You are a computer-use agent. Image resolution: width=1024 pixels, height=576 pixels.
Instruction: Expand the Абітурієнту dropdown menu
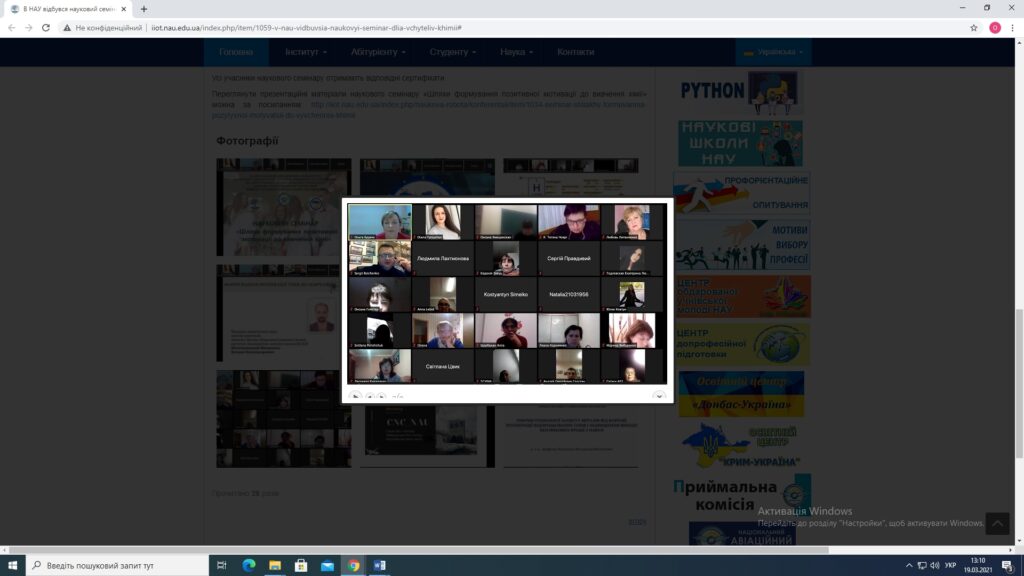(x=377, y=52)
